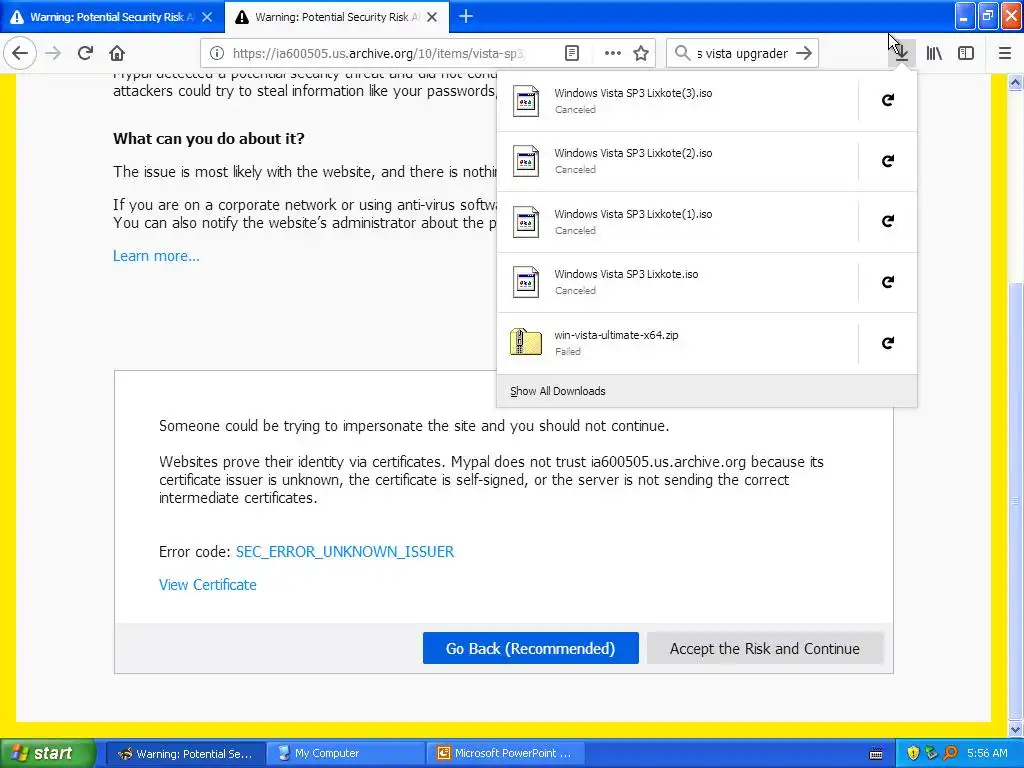Click the 5:56 AM system clock
The image size is (1024, 768).
pyautogui.click(x=987, y=753)
